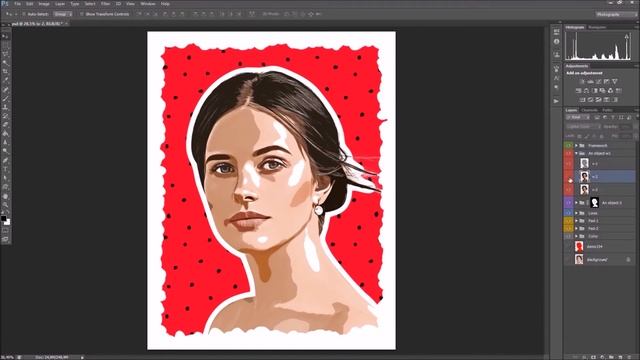640x360 pixels.
Task: Open the Image menu
Action: (x=44, y=4)
